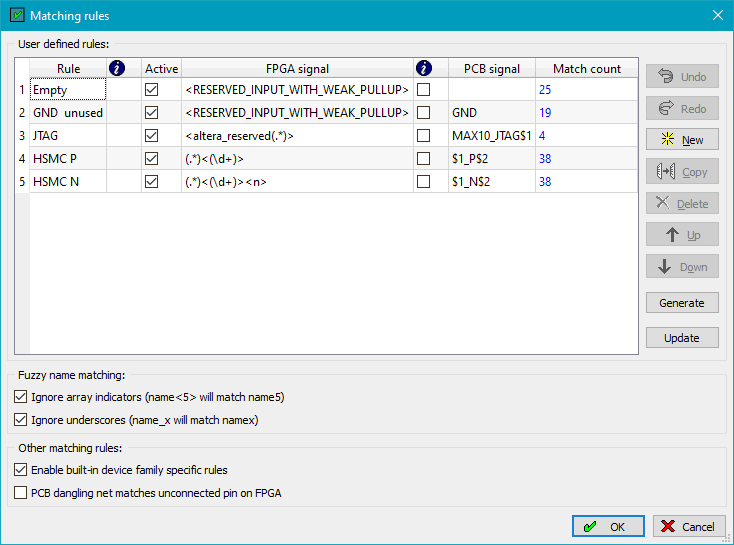734x545 pixels.
Task: Select the HSMC P rule name cell
Action: [67, 158]
